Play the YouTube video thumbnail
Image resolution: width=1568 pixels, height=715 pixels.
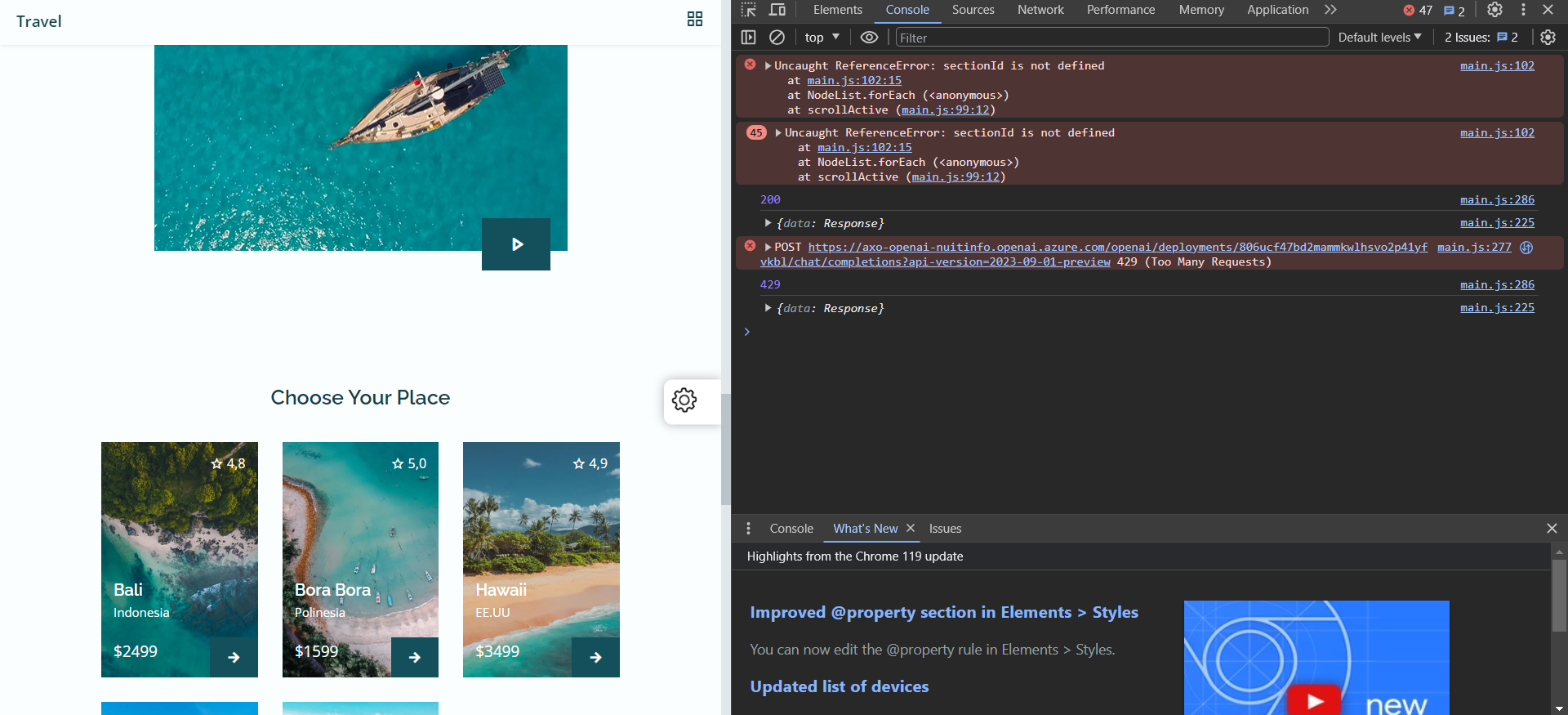(1315, 701)
